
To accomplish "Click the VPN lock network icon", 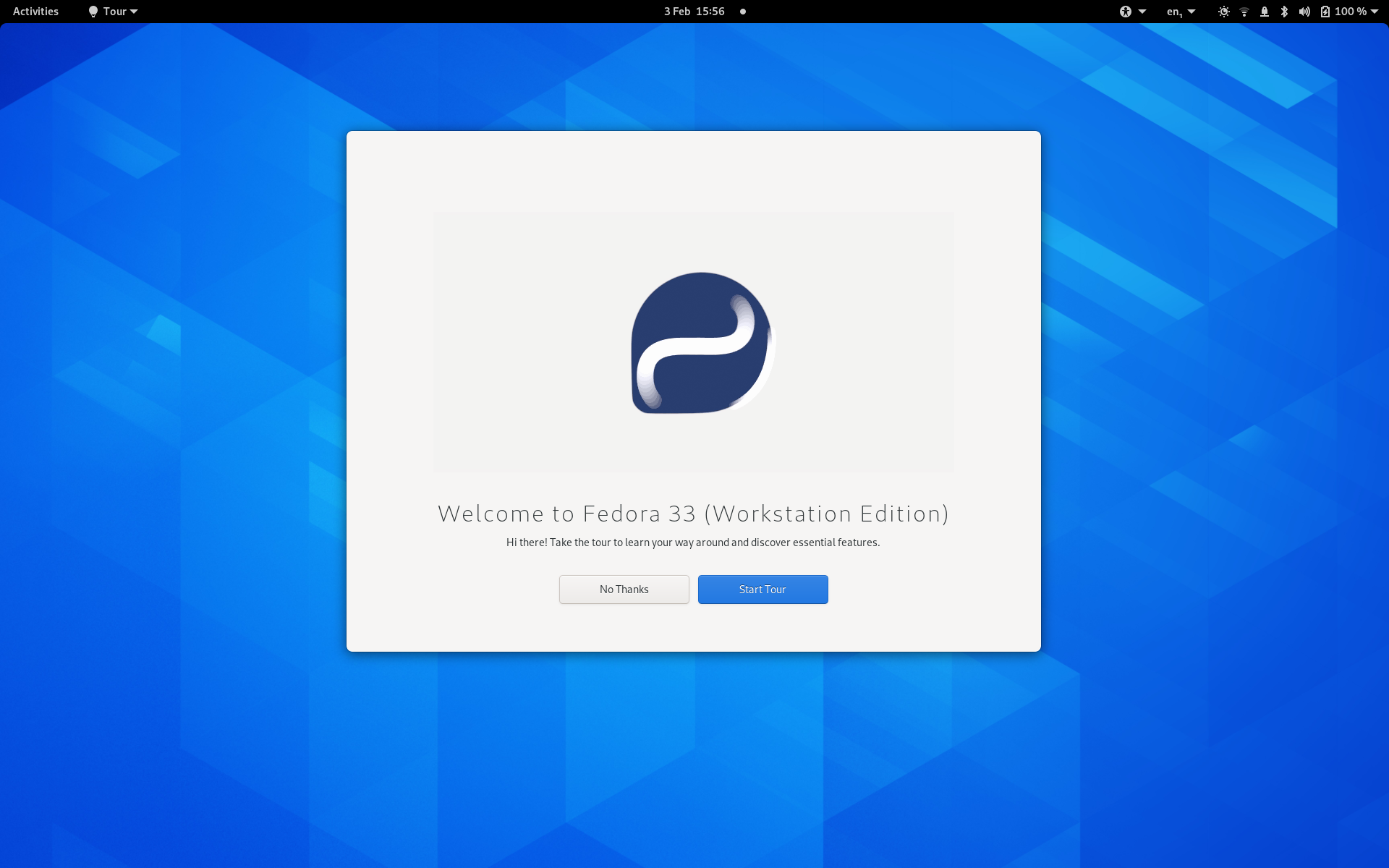I will pos(1265,12).
